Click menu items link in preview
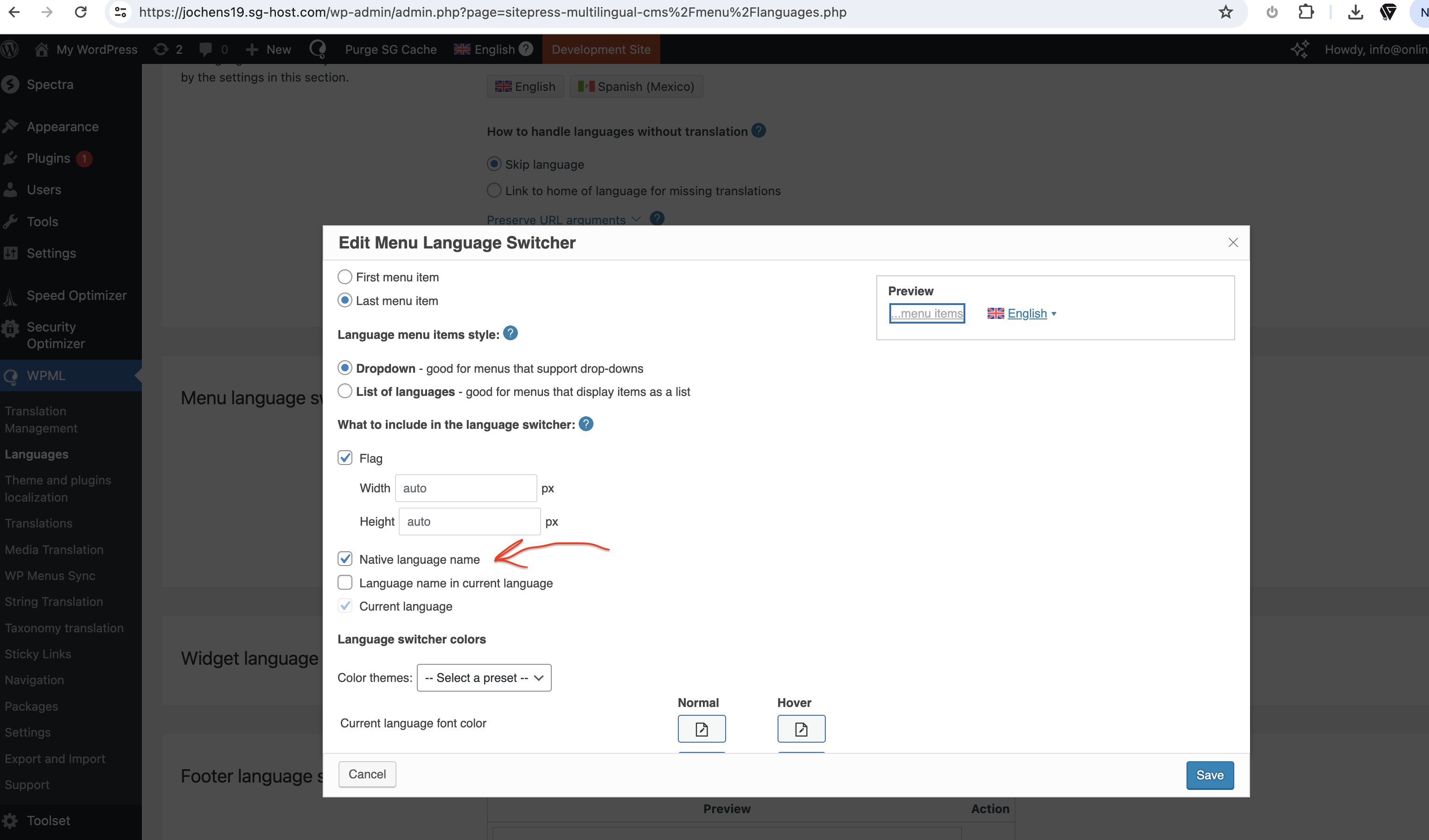 927,313
